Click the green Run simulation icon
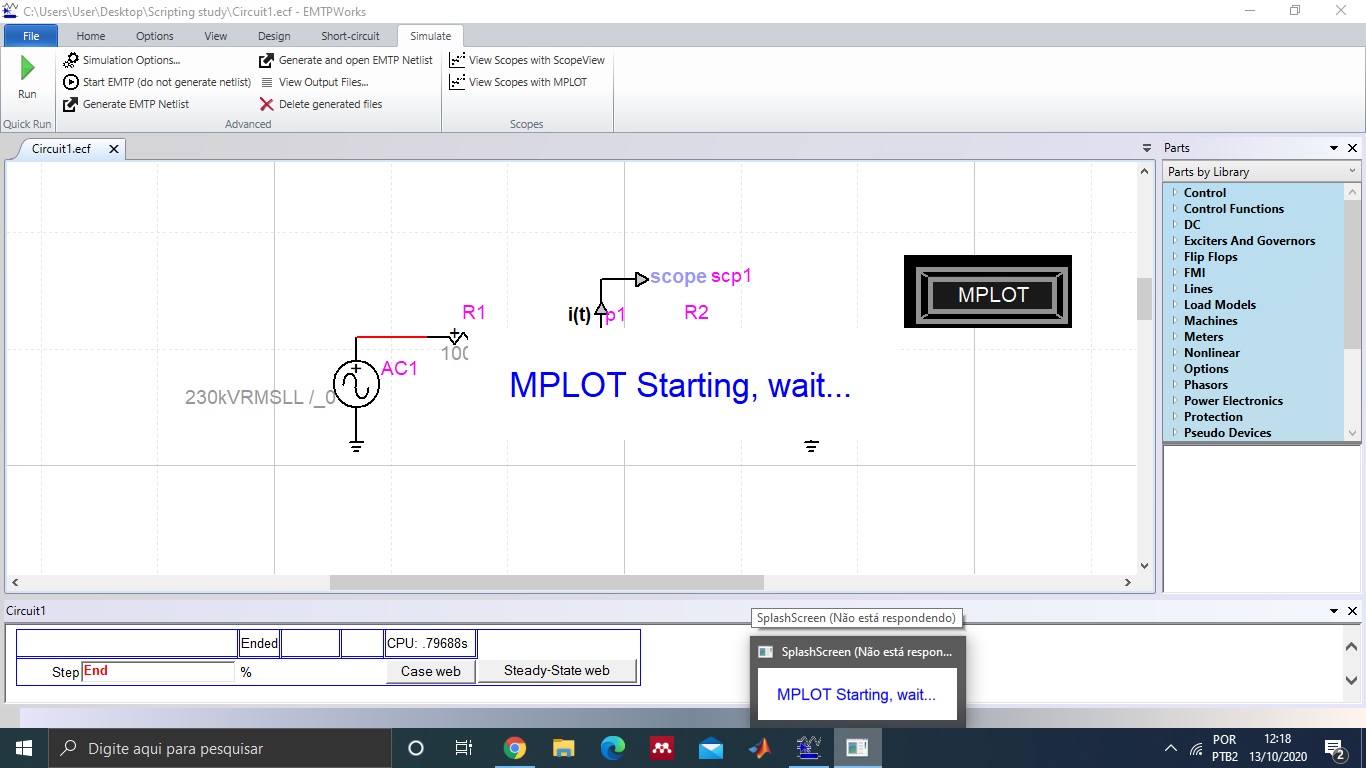Screen dimensions: 1366x768 click(27, 68)
